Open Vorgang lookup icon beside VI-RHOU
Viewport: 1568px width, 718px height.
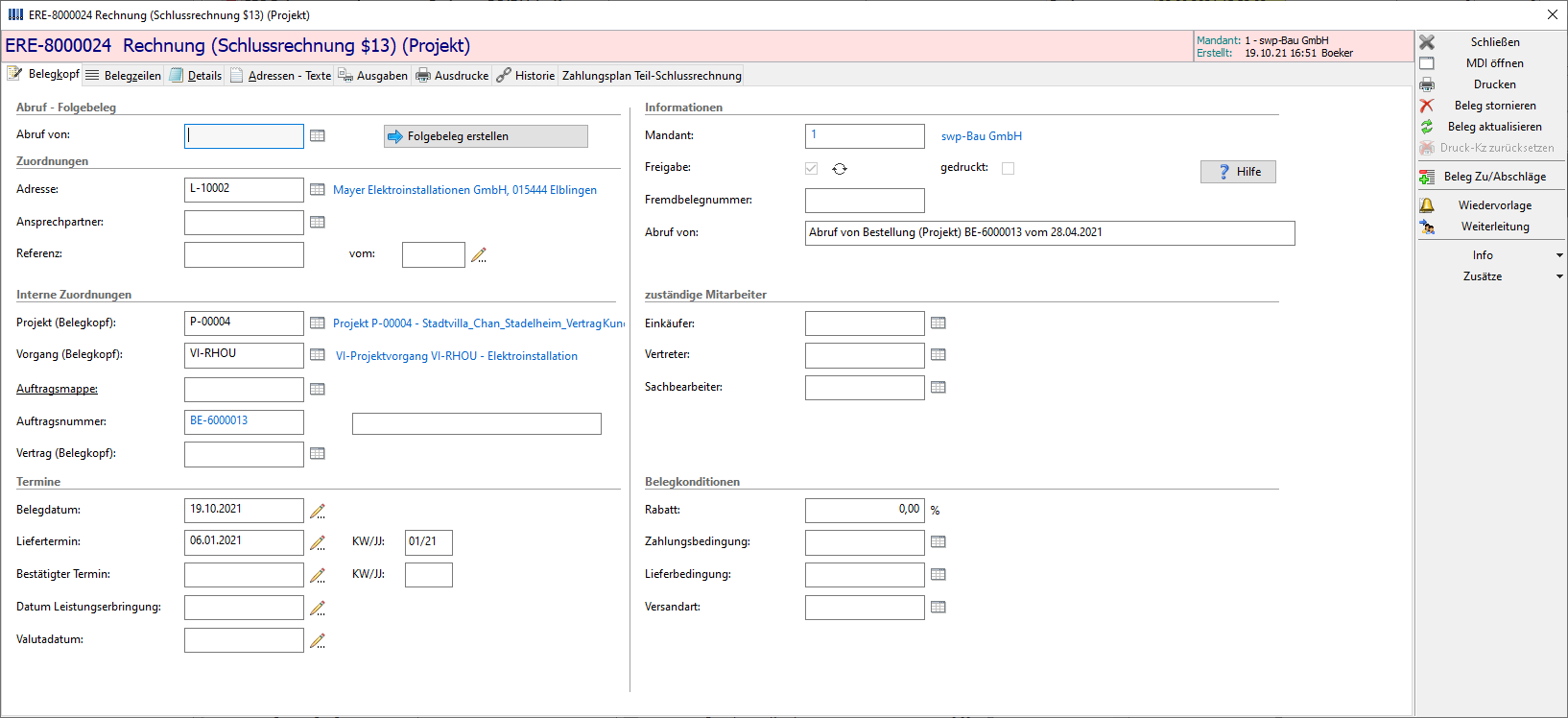(318, 355)
